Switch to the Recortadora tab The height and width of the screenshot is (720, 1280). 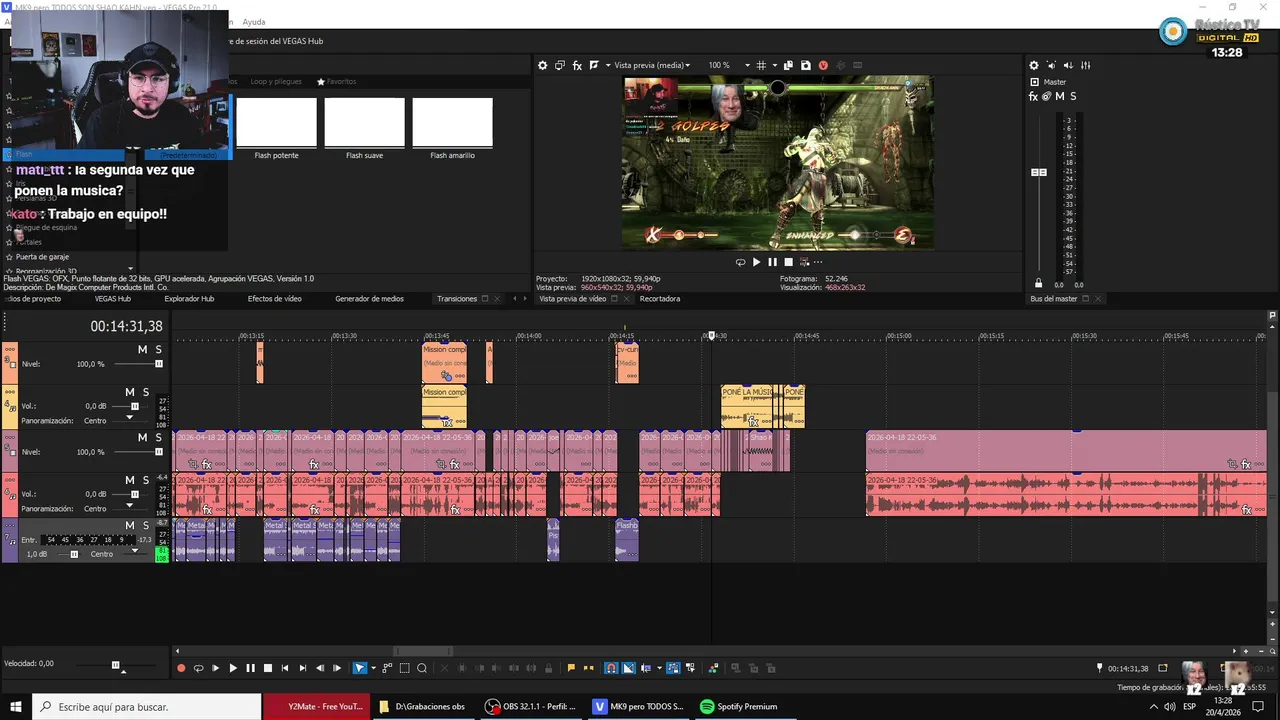click(x=660, y=299)
